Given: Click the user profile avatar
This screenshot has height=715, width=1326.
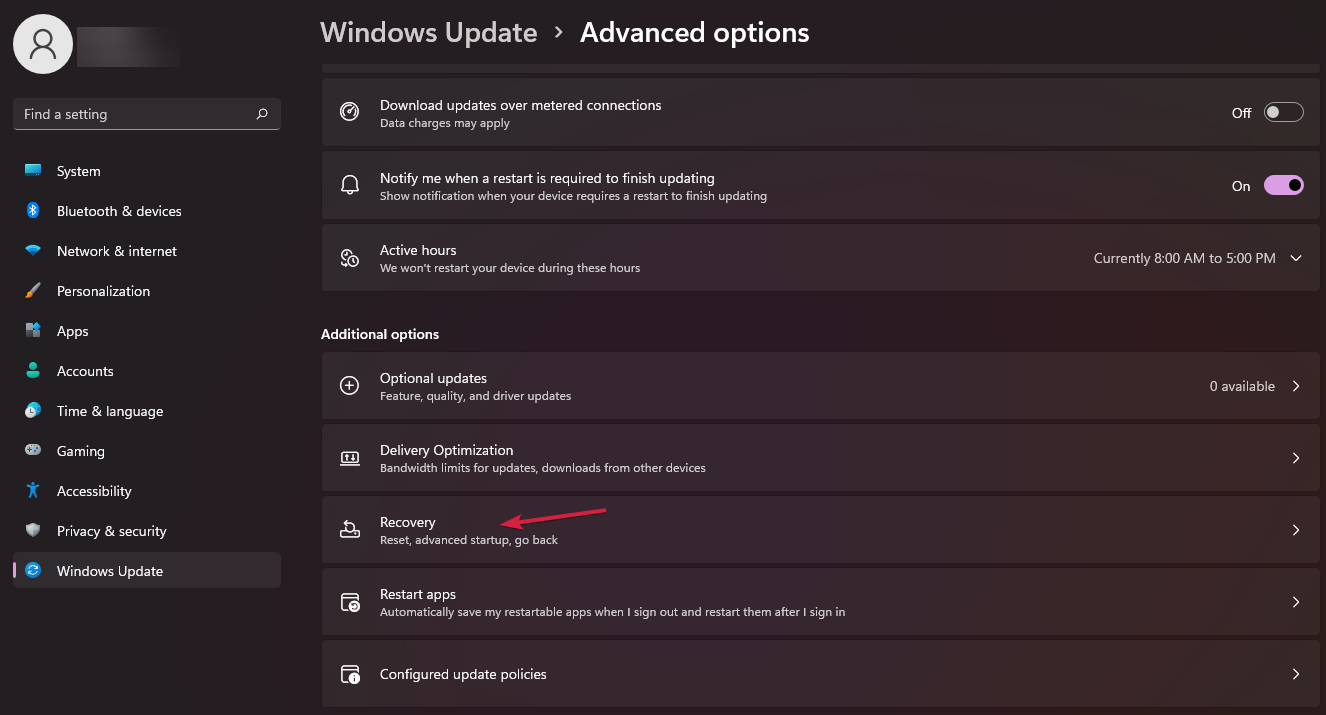Looking at the screenshot, I should pos(42,43).
